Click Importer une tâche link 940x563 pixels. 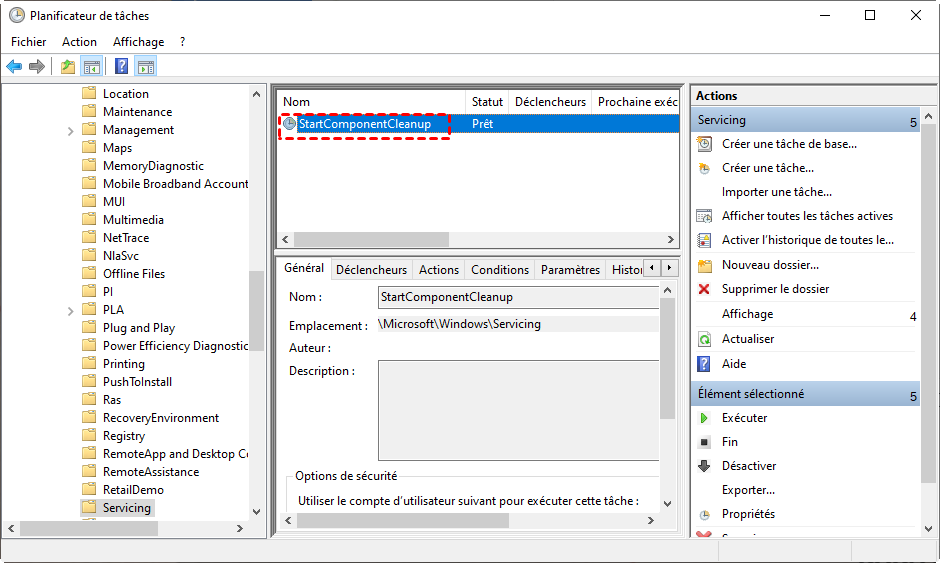pos(776,192)
